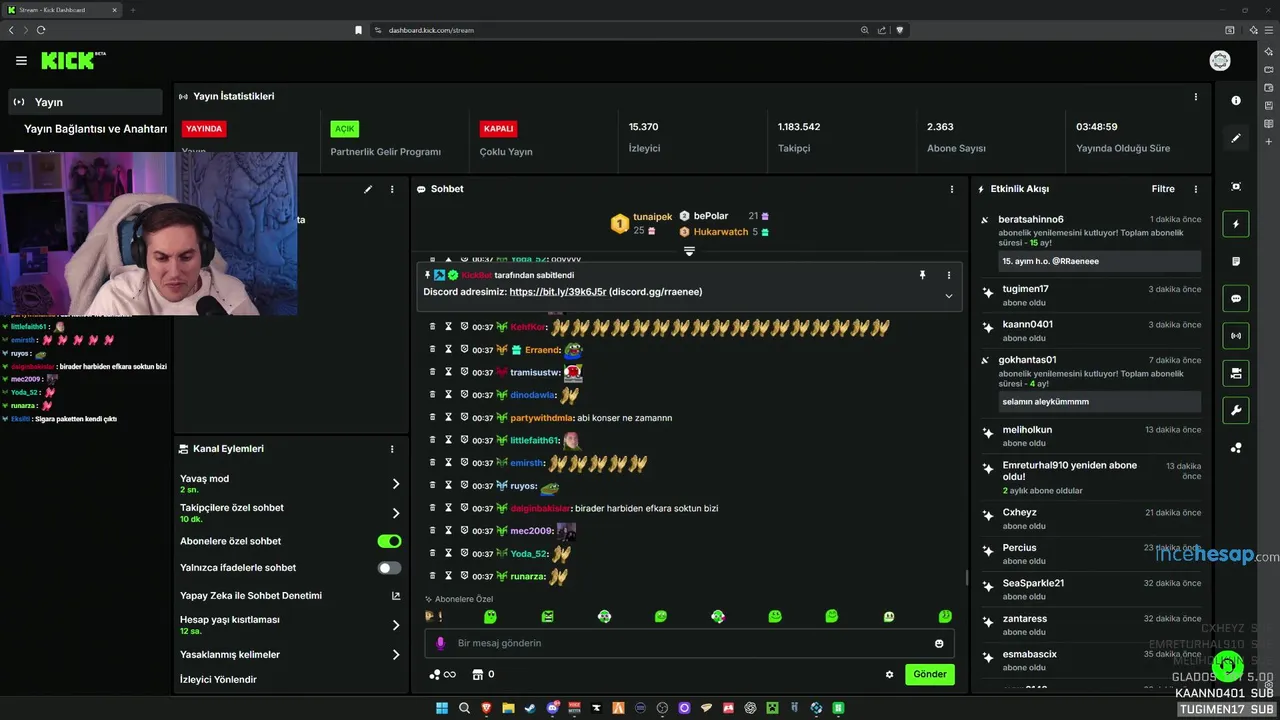The image size is (1280, 720).
Task: Click the browser reload button
Action: 41,30
